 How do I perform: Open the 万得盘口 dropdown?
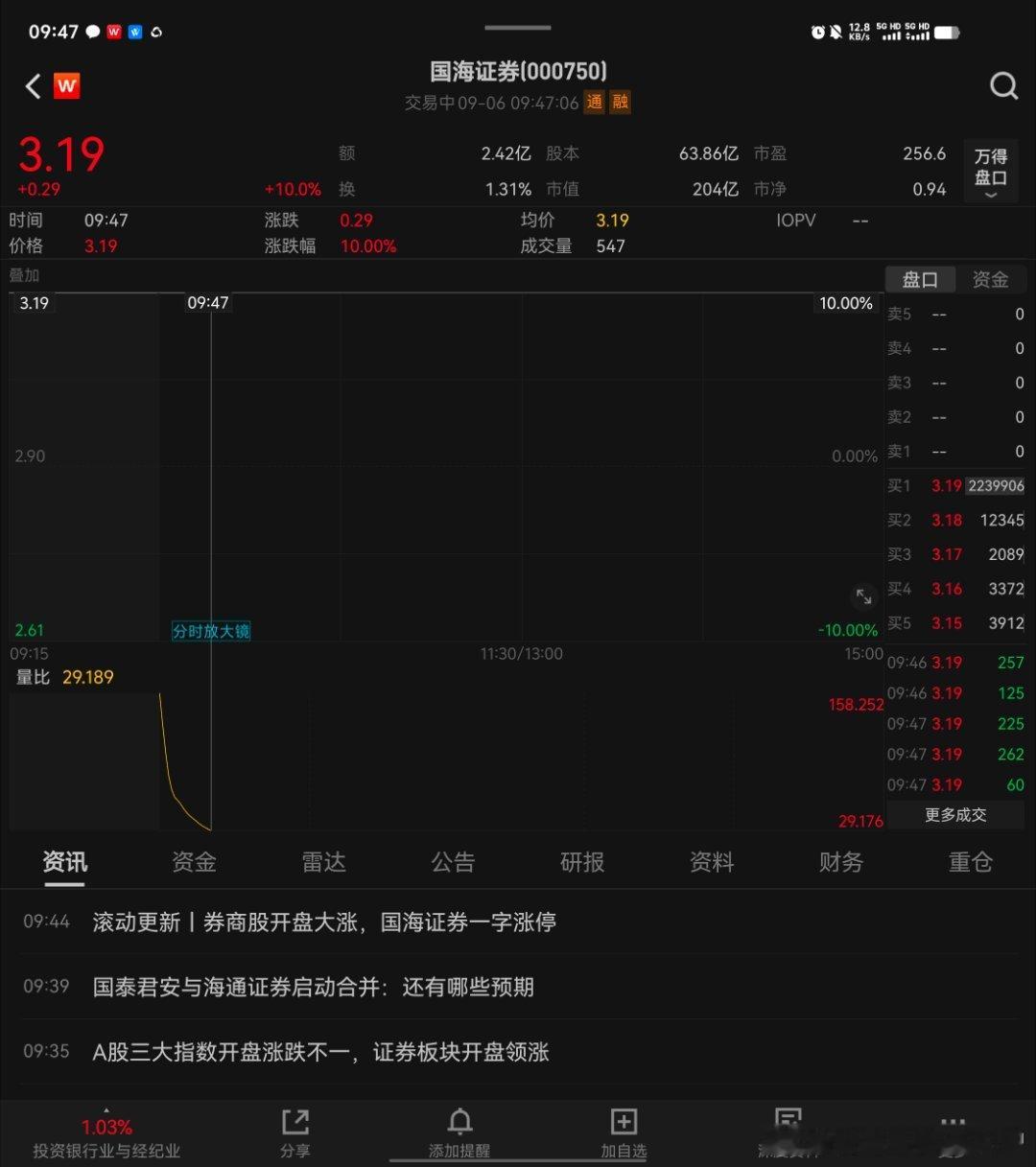pyautogui.click(x=991, y=171)
